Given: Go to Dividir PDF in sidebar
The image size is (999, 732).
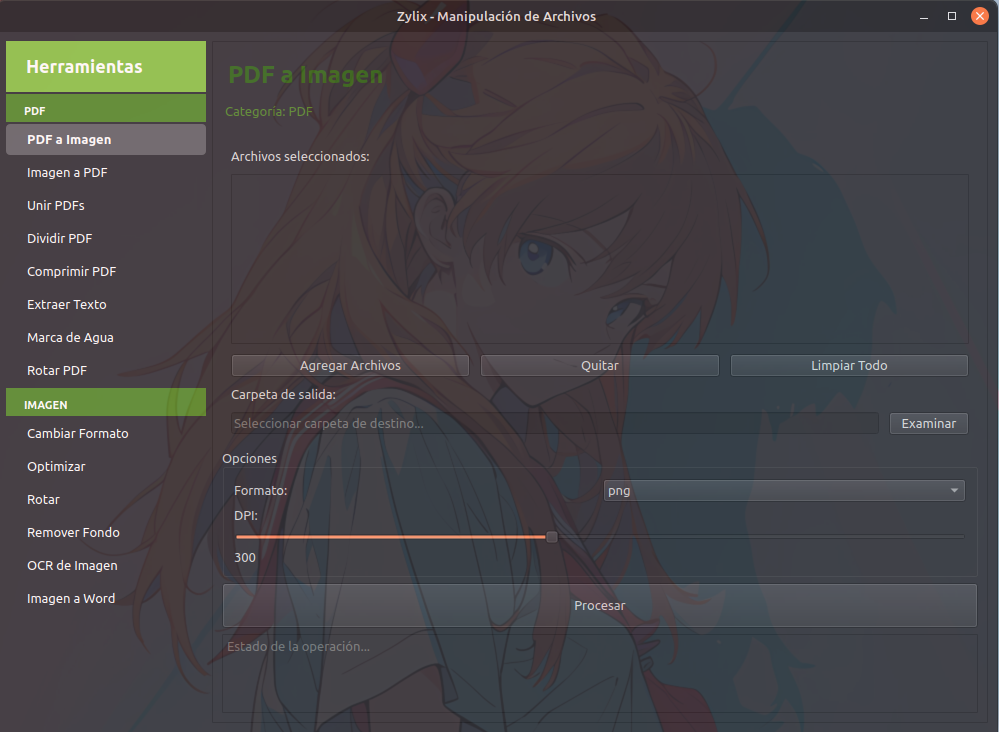Looking at the screenshot, I should [106, 239].
